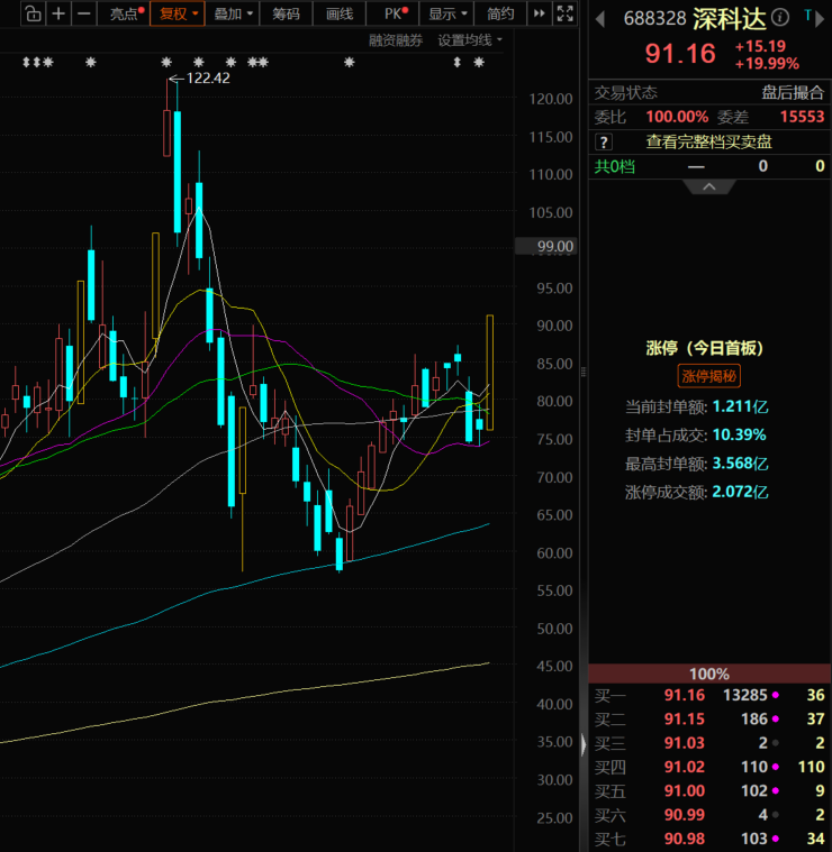Click the 最高封单额 3.568亿 value
The height and width of the screenshot is (852, 832).
click(740, 463)
